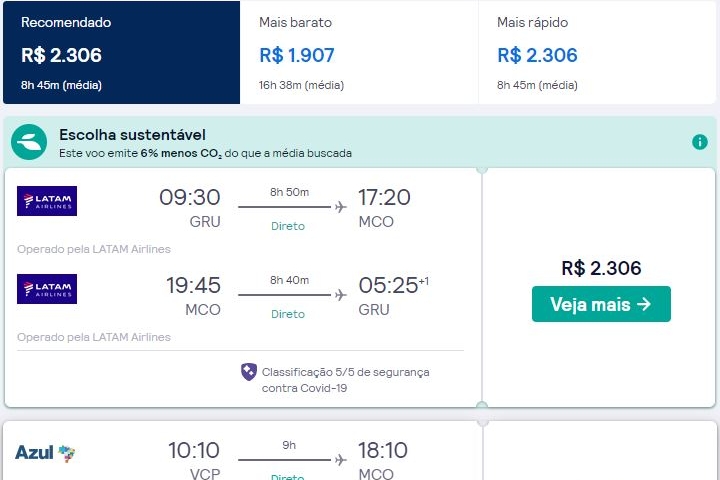Click the info icon in sustainable banner
720x480 pixels.
coord(700,142)
